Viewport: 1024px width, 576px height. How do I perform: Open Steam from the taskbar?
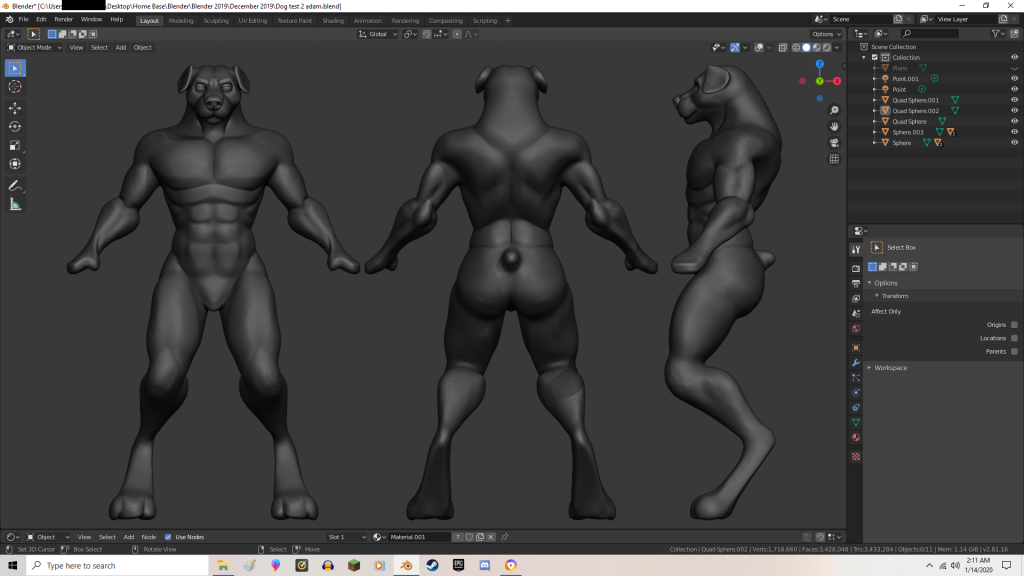coord(432,566)
